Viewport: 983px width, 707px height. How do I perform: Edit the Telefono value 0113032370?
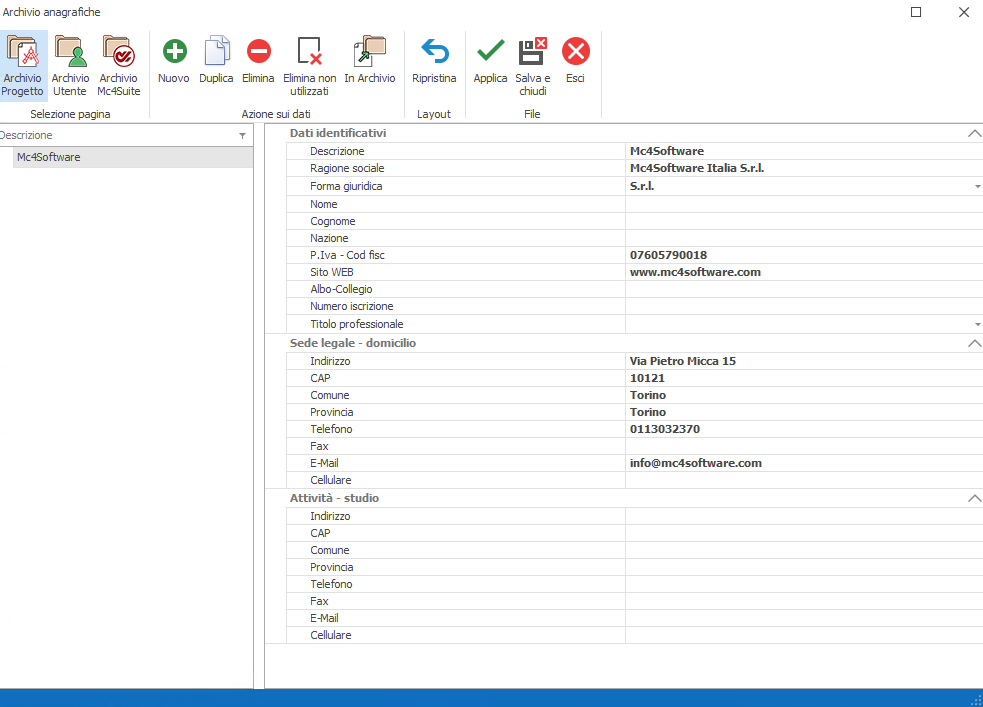pyautogui.click(x=804, y=429)
